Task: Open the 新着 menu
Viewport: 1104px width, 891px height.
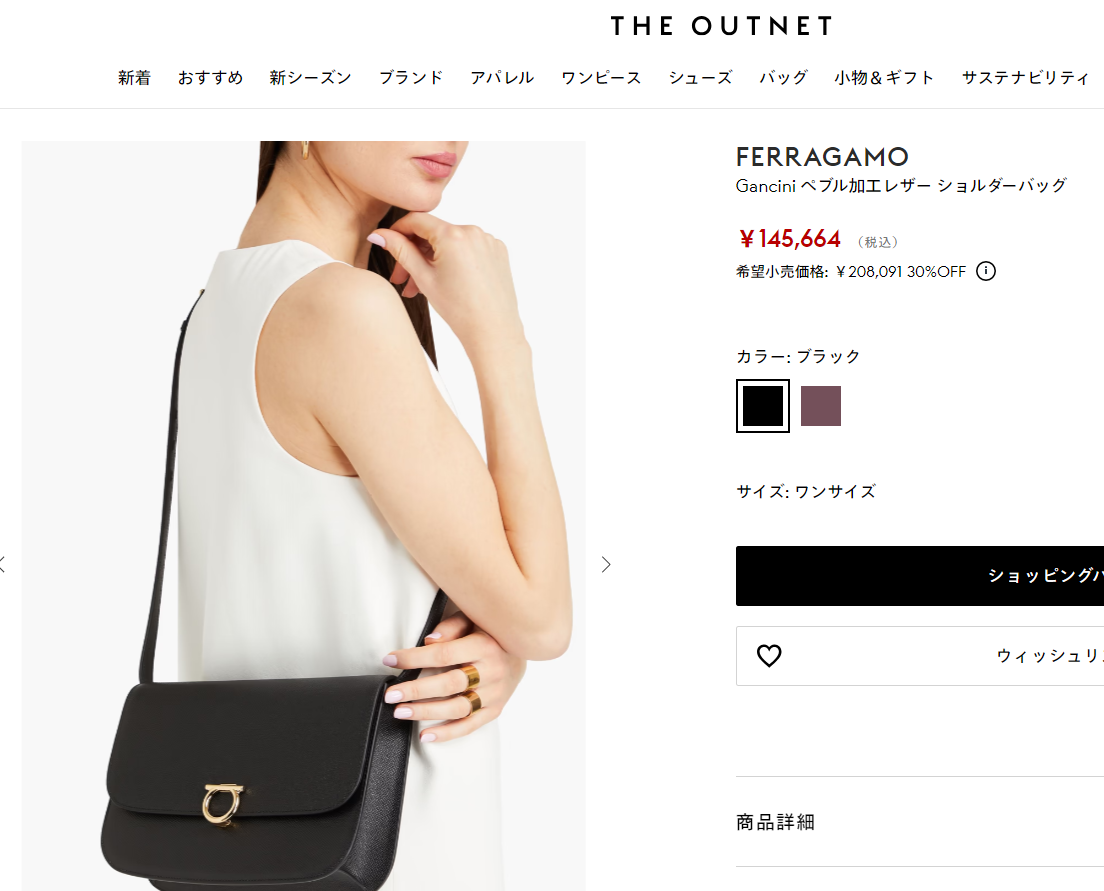Action: click(134, 77)
